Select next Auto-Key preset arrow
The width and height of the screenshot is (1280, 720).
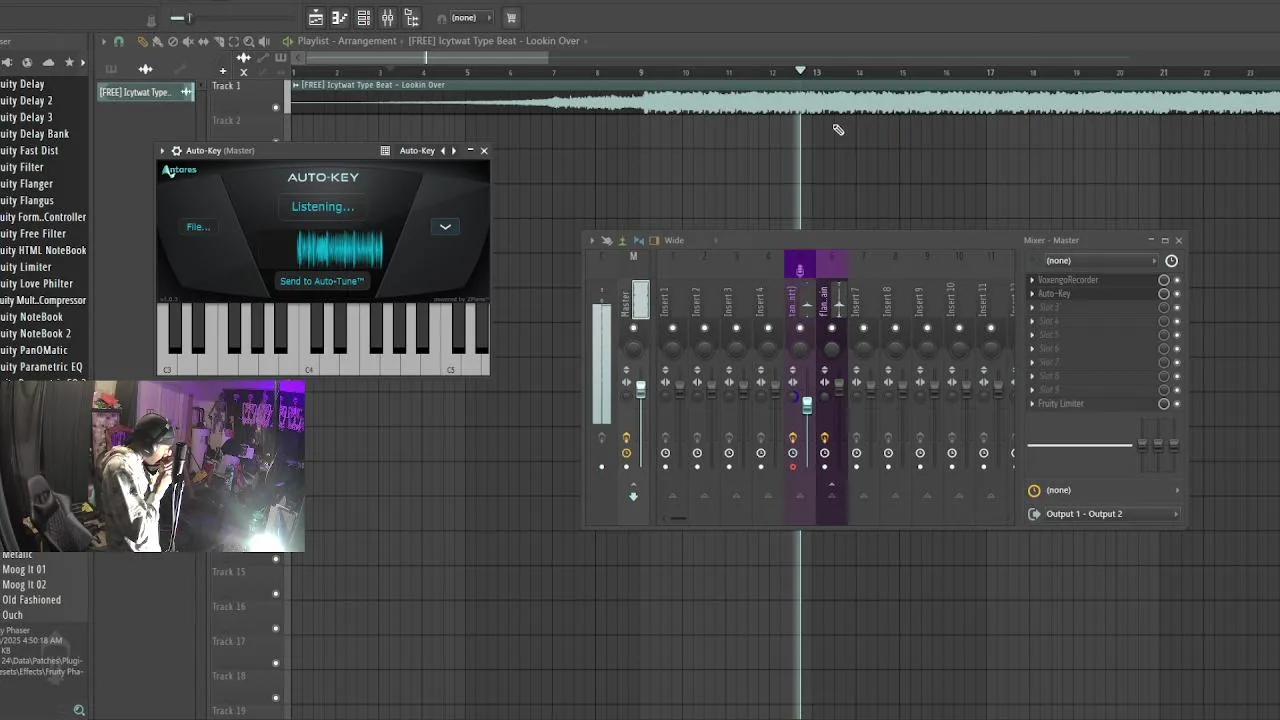[454, 151]
